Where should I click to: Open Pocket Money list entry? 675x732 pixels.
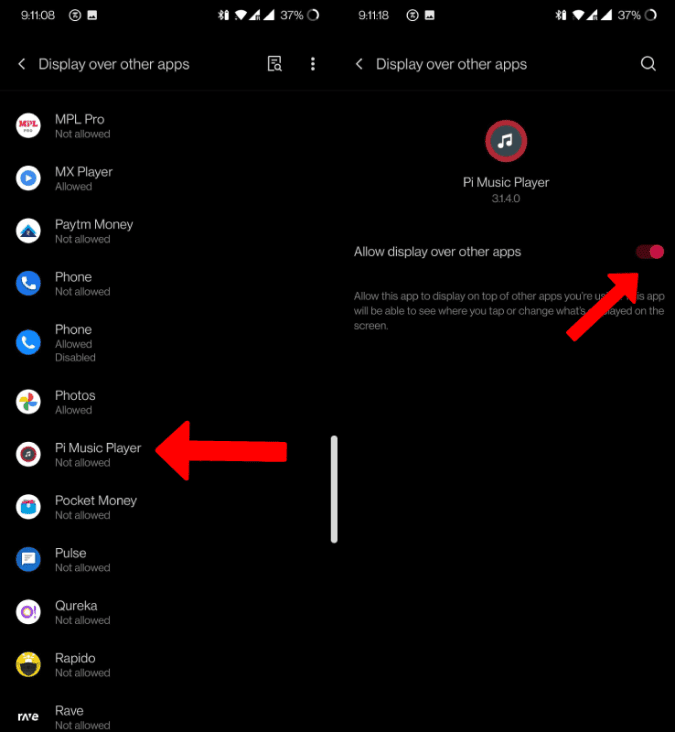pos(168,507)
